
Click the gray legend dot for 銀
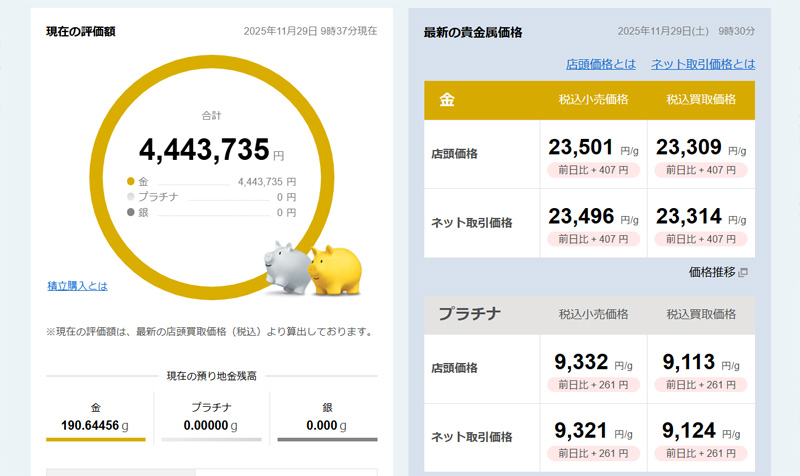click(x=130, y=212)
